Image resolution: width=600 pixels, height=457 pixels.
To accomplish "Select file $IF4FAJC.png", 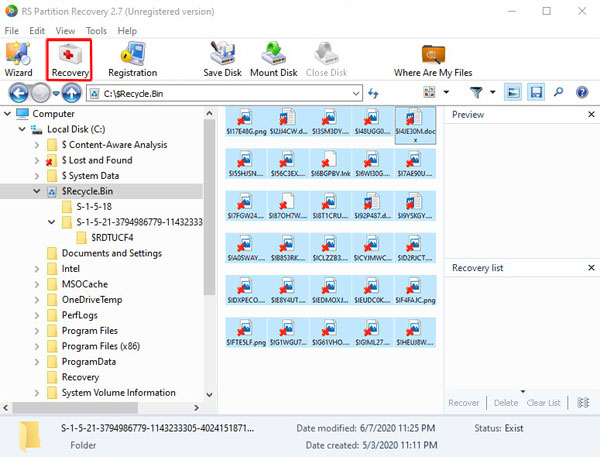I will pos(415,290).
